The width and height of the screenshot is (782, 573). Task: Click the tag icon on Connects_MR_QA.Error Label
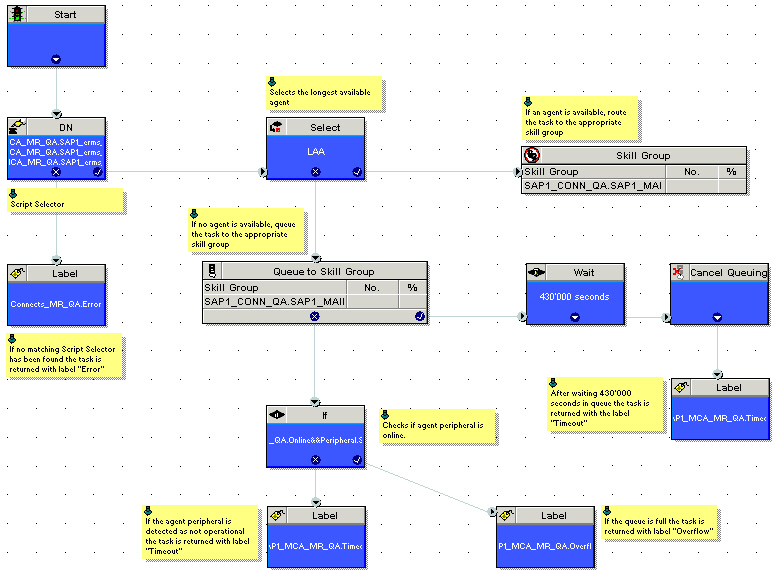[x=17, y=273]
